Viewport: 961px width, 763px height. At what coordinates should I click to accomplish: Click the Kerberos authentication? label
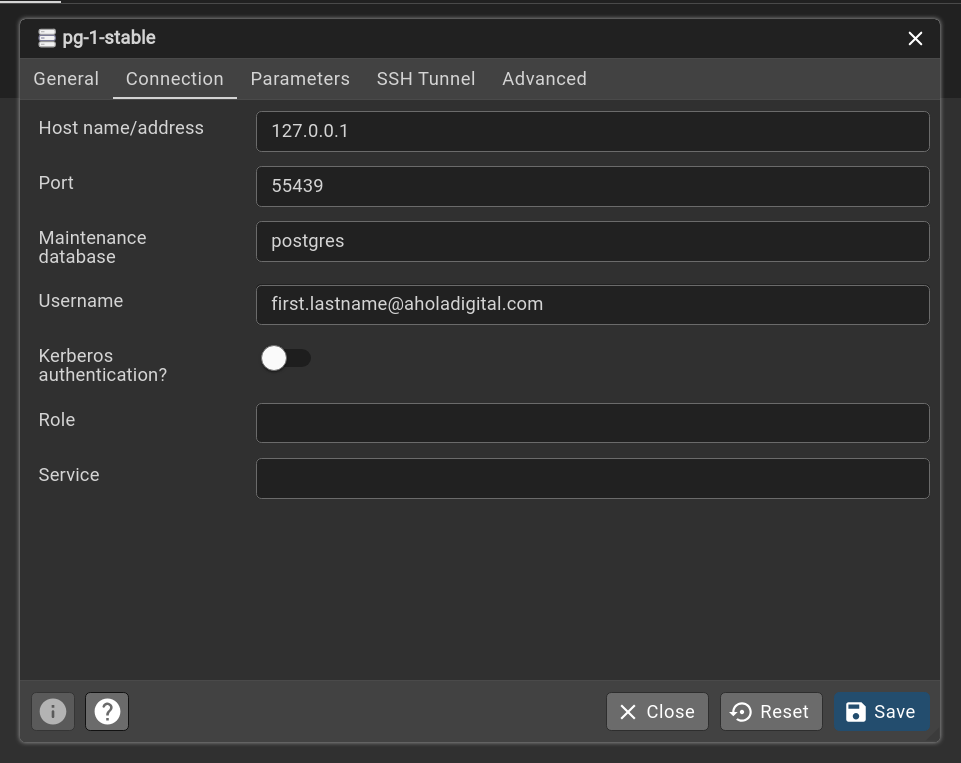click(102, 365)
